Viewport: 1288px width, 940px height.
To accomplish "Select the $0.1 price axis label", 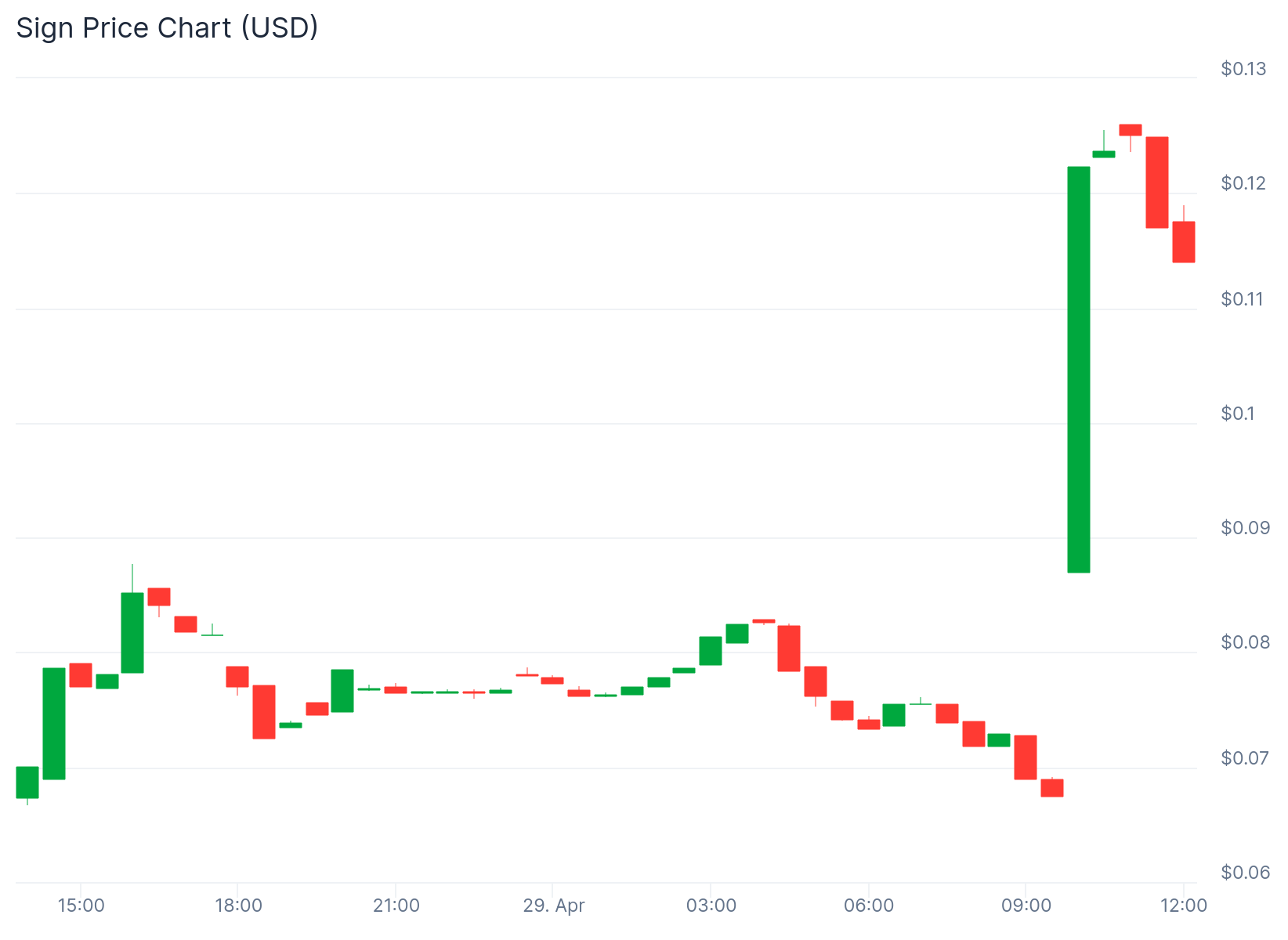I will [x=1238, y=413].
